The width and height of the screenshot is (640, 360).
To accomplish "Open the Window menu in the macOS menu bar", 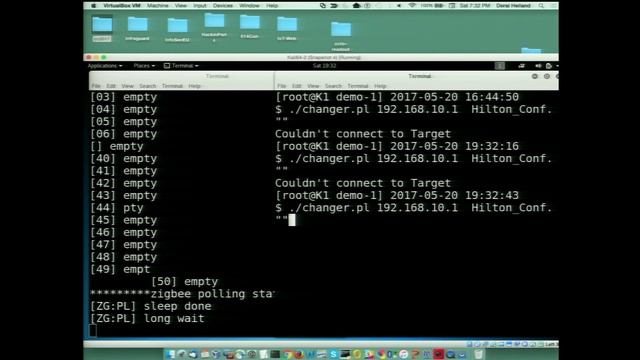I will tap(249, 6).
